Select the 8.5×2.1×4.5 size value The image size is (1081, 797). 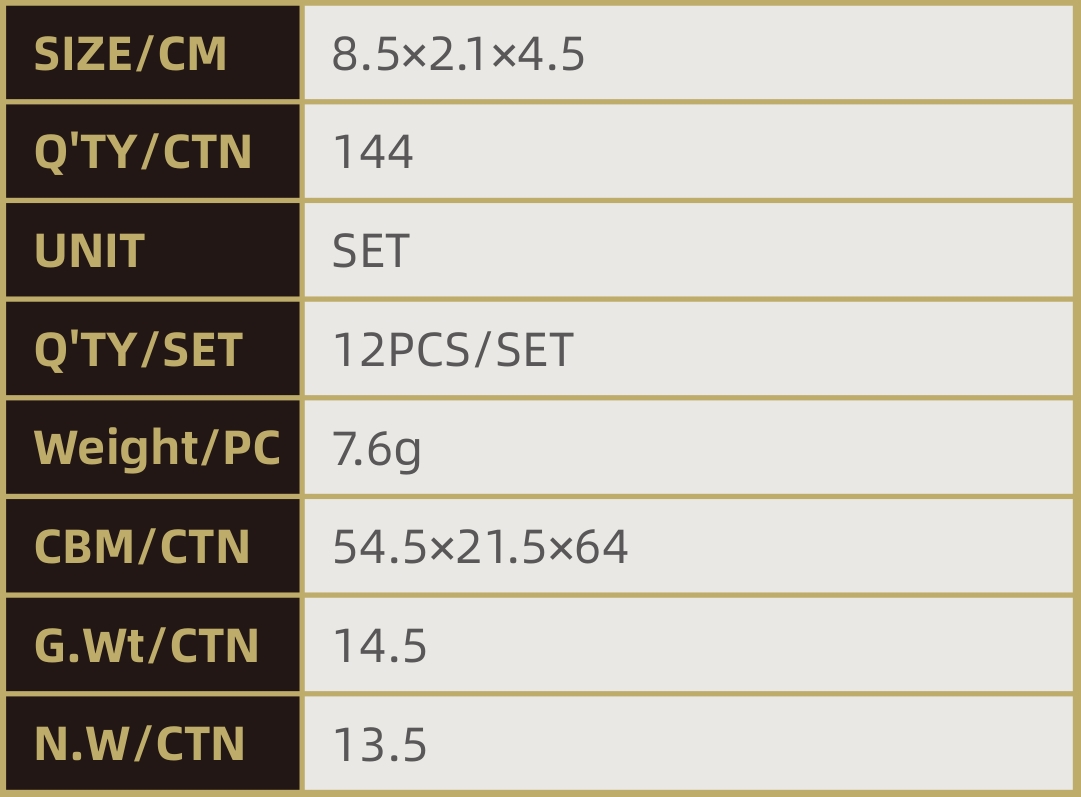pyautogui.click(x=458, y=54)
